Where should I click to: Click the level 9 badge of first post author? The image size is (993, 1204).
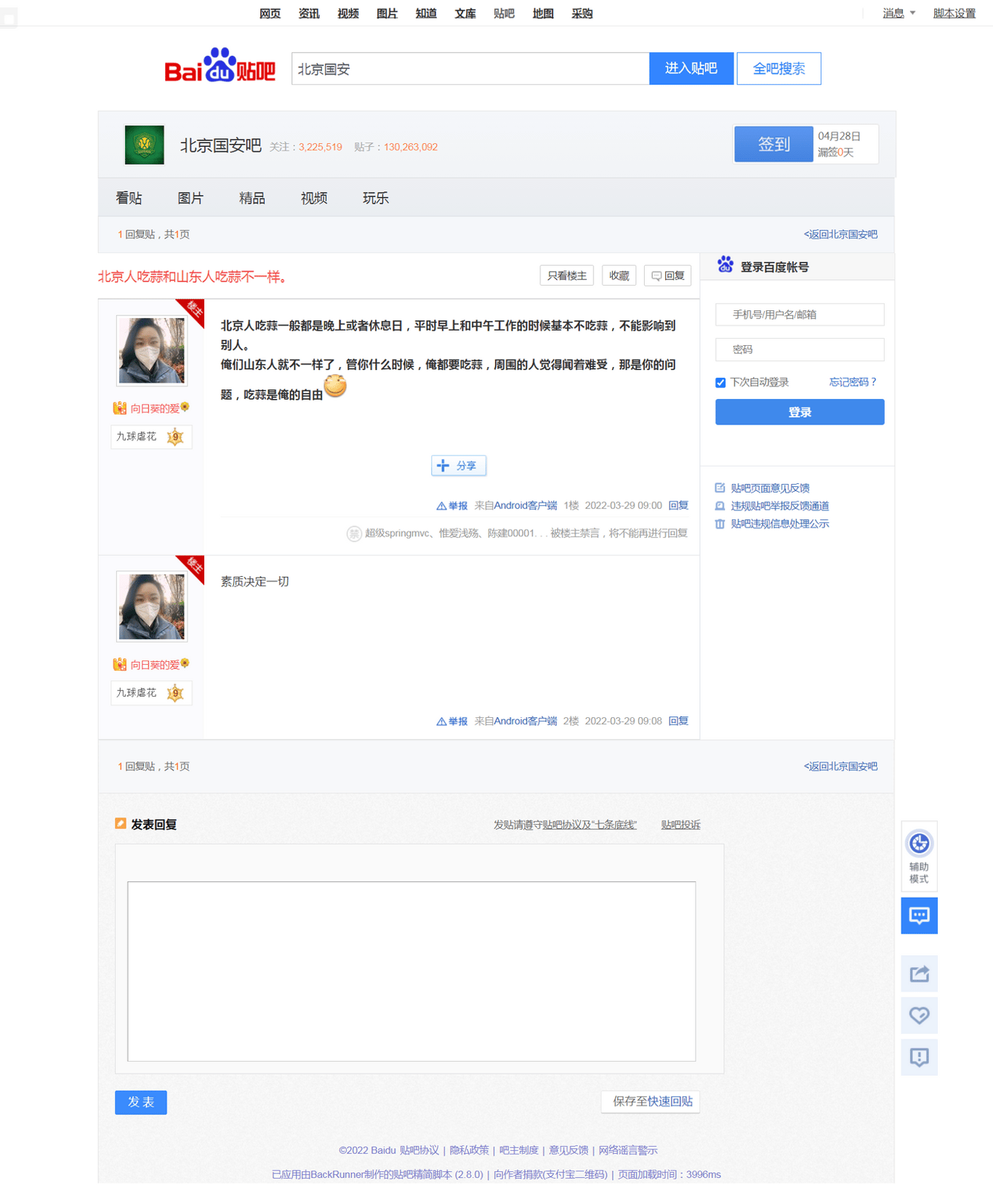click(x=174, y=437)
